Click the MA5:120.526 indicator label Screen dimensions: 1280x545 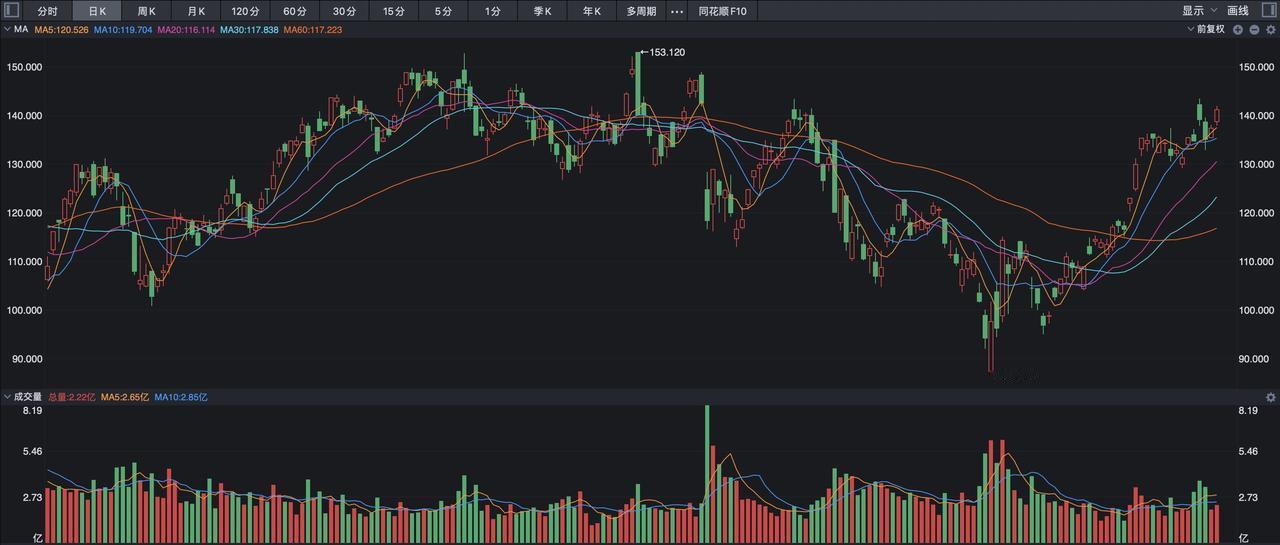point(62,30)
